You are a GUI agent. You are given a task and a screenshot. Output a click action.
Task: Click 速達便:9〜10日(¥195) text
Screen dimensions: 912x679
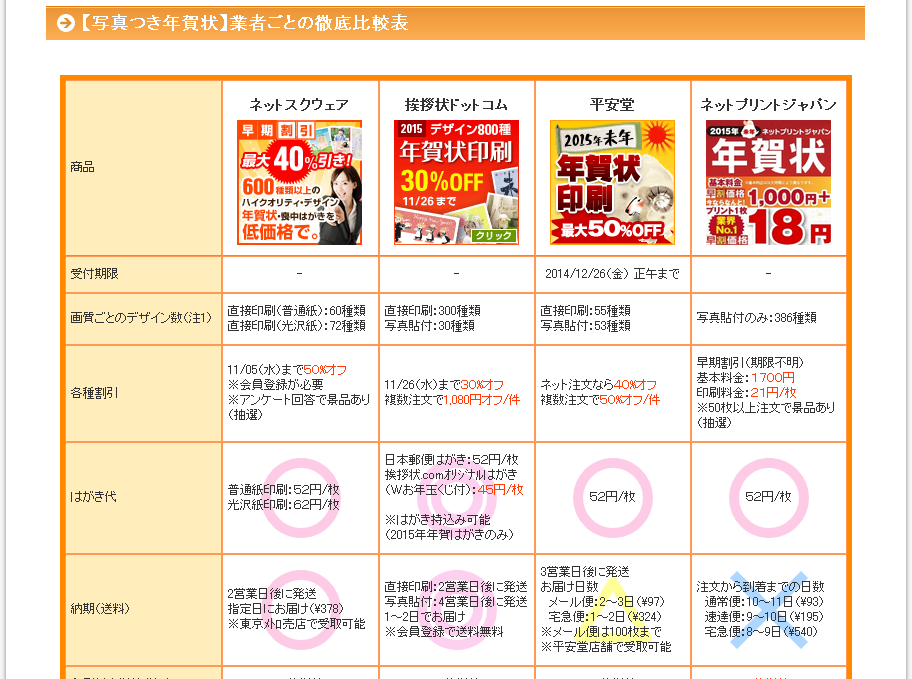(764, 617)
